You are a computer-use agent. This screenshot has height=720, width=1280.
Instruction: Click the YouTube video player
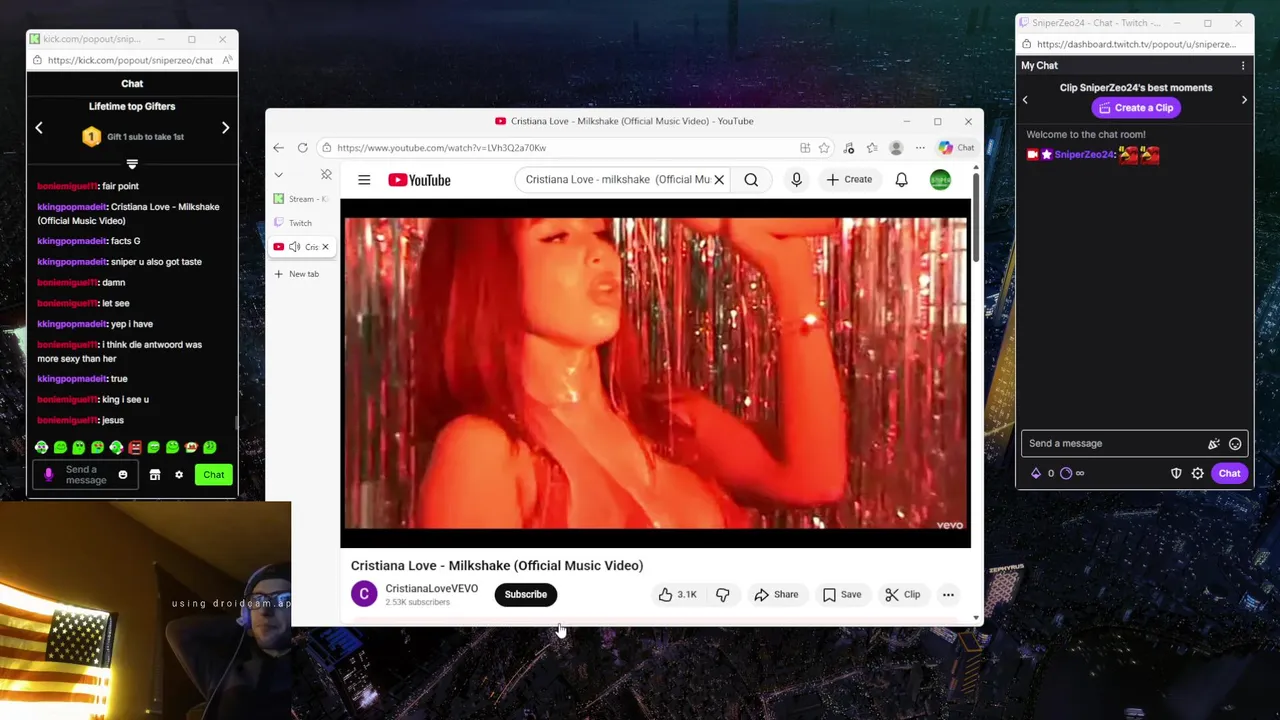[655, 373]
